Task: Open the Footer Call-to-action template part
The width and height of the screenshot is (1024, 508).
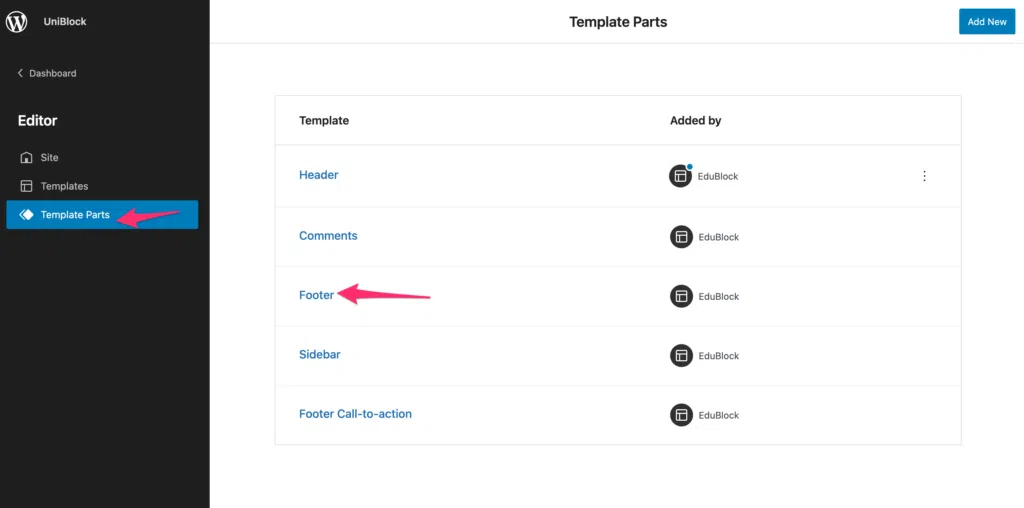Action: (355, 414)
